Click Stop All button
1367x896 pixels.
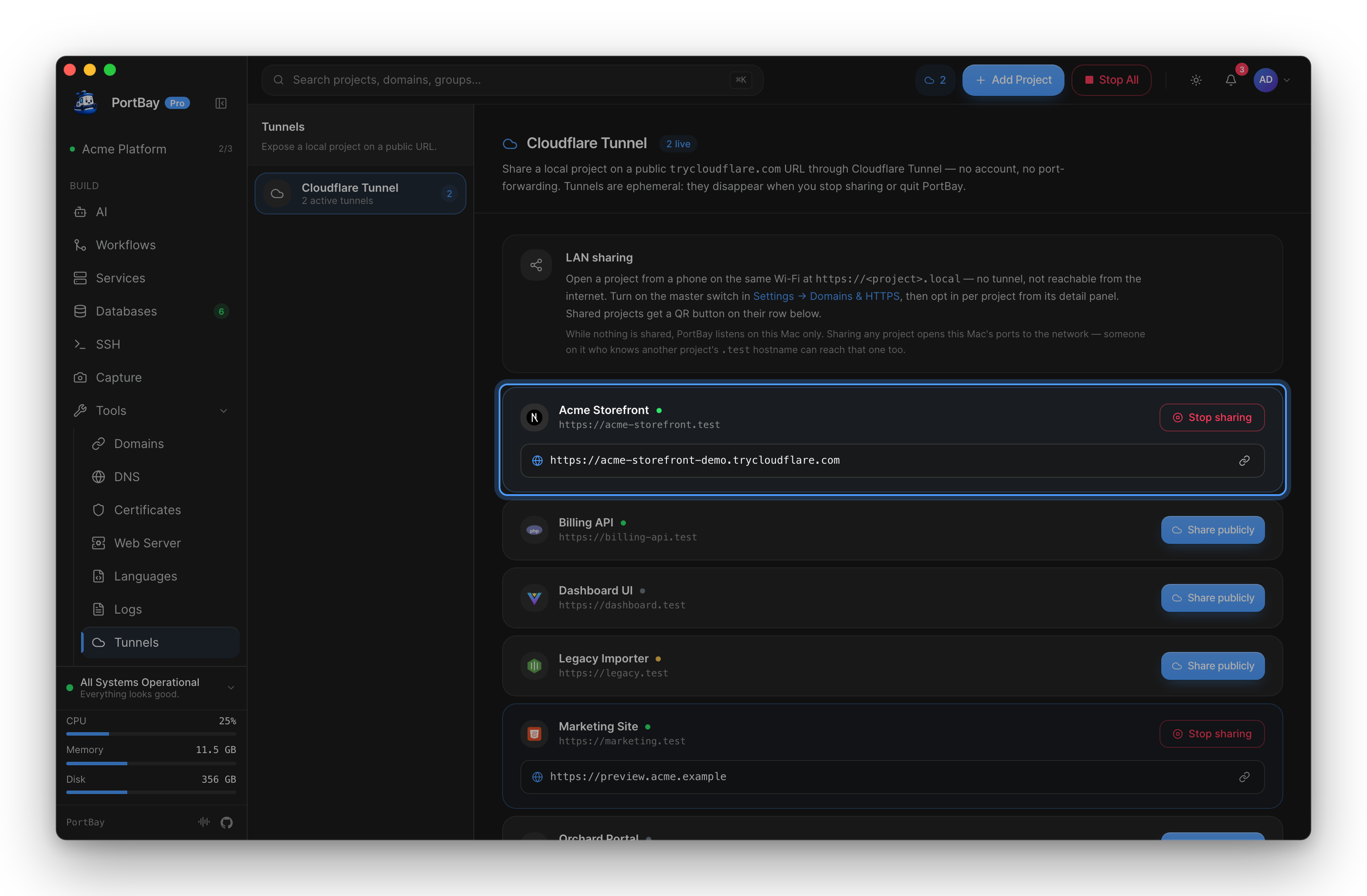[1111, 81]
